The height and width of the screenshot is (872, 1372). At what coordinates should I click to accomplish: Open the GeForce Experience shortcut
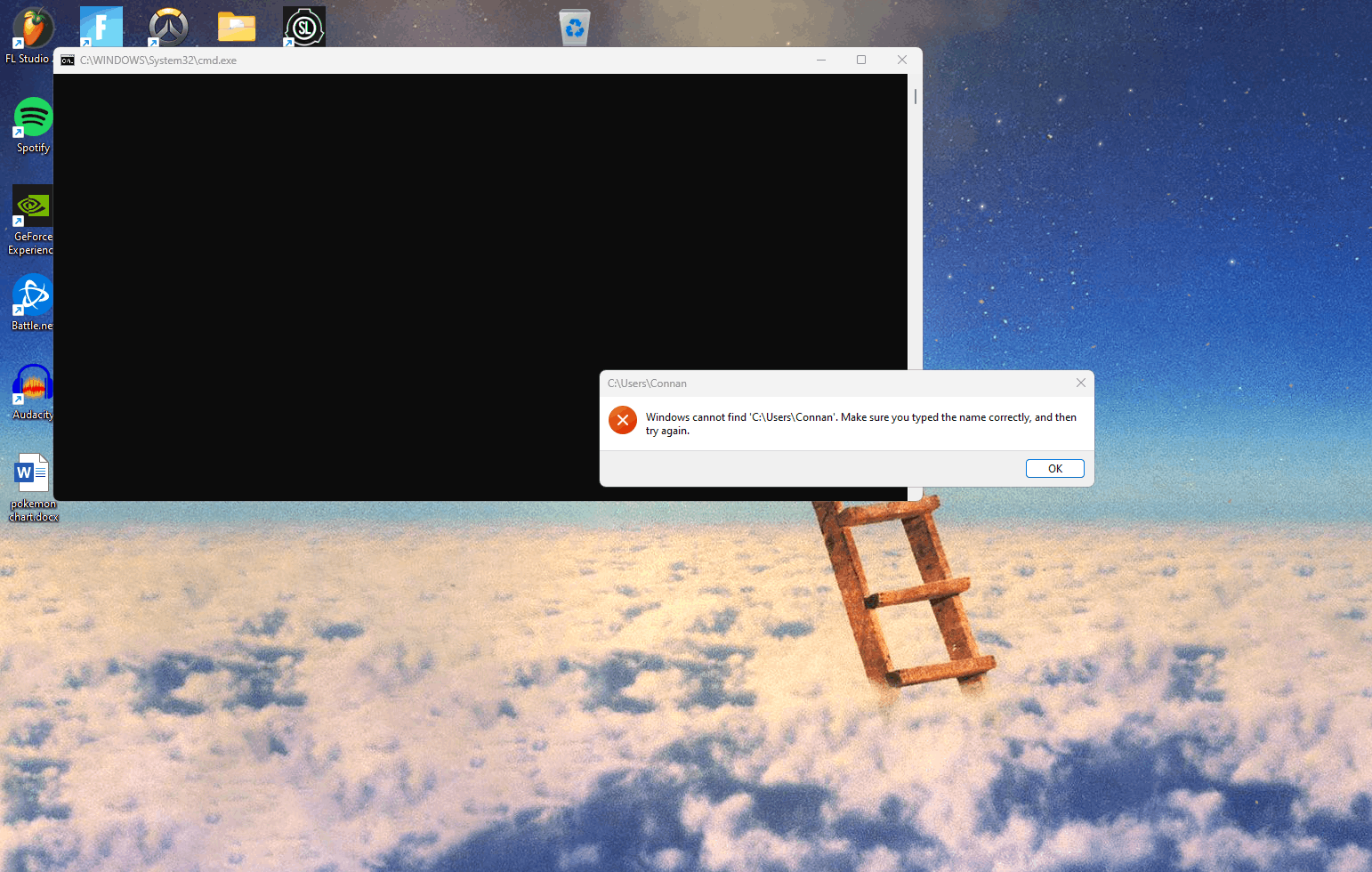point(33,220)
